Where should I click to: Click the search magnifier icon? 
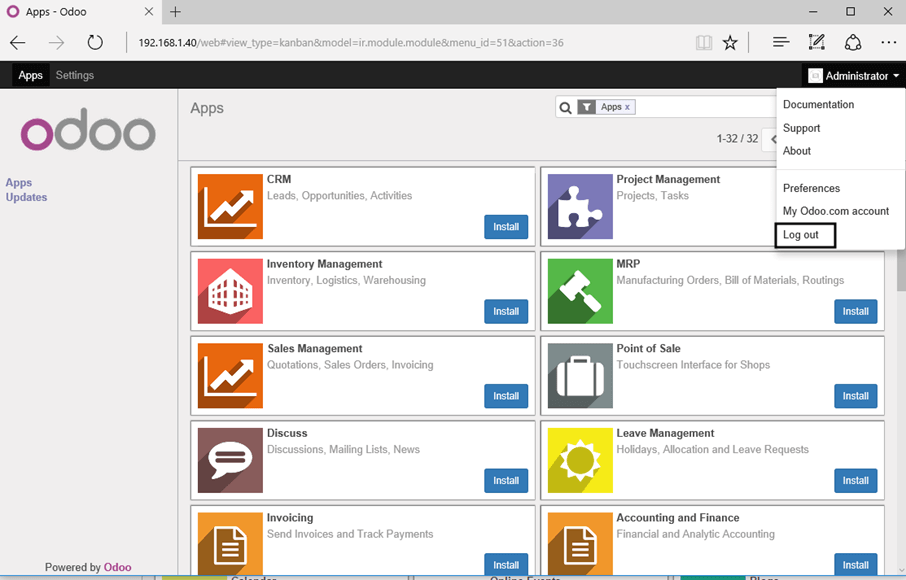[565, 108]
